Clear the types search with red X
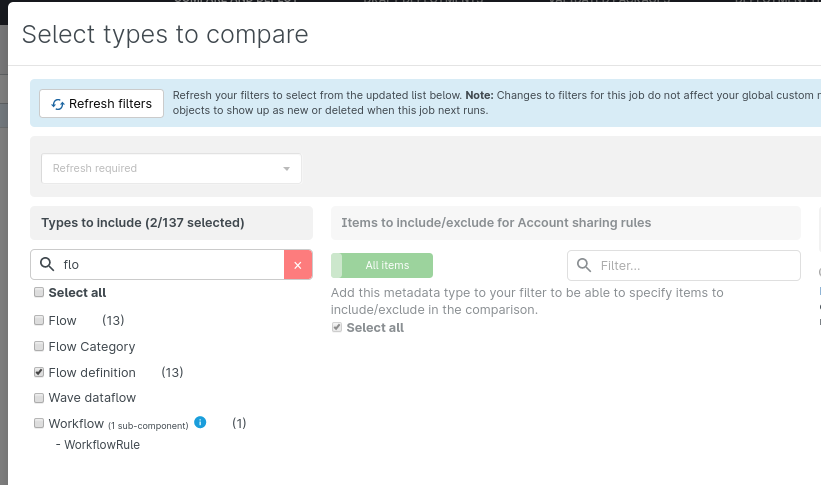This screenshot has width=821, height=485. (297, 265)
